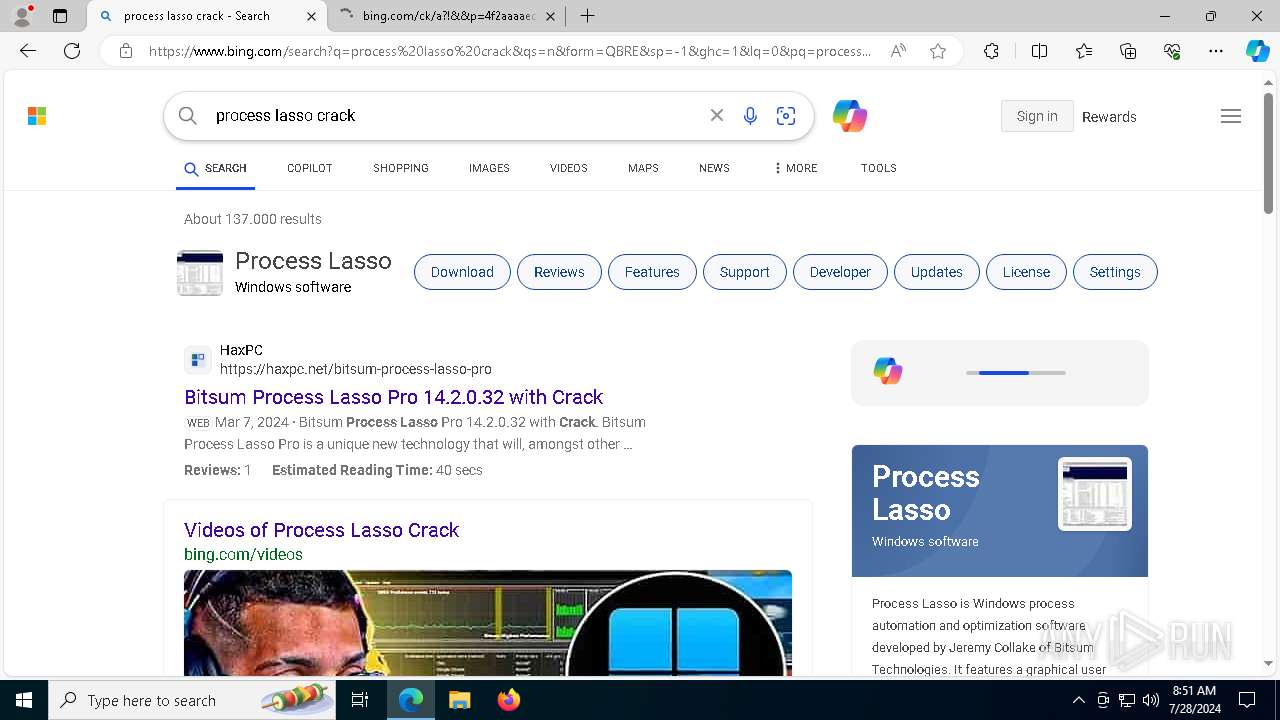Open the volume icon in system tray
The width and height of the screenshot is (1280, 720).
pyautogui.click(x=1150, y=700)
